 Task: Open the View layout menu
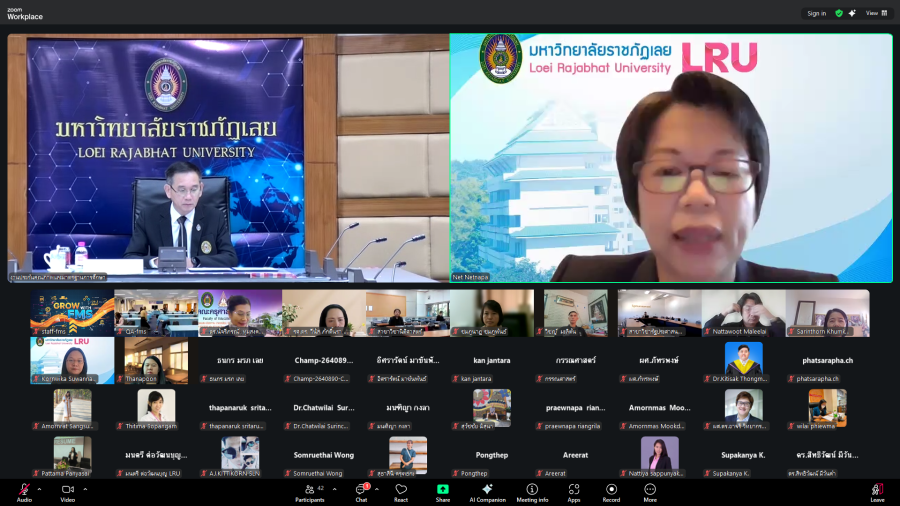tap(876, 13)
